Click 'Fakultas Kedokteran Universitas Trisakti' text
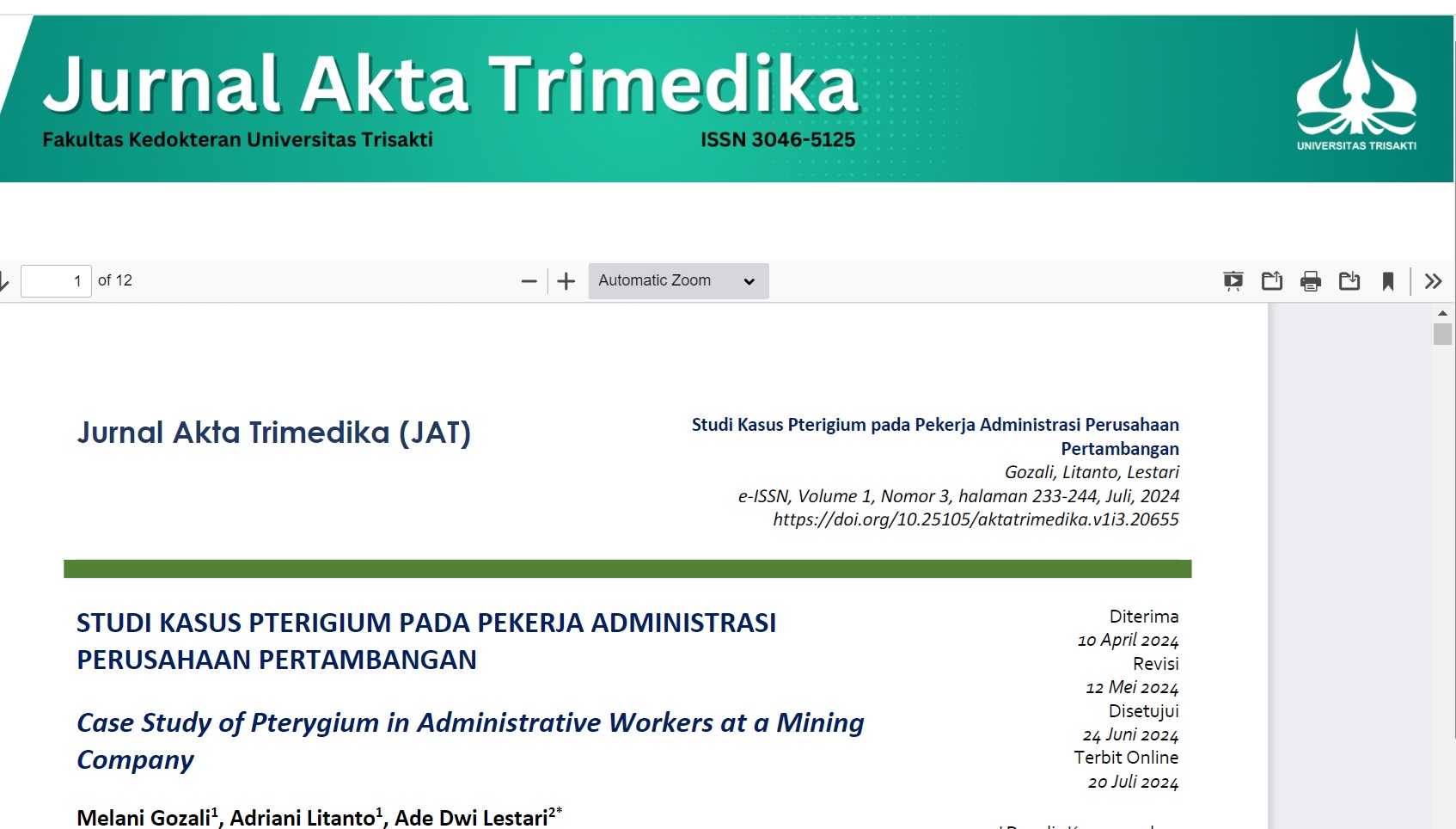 point(238,139)
